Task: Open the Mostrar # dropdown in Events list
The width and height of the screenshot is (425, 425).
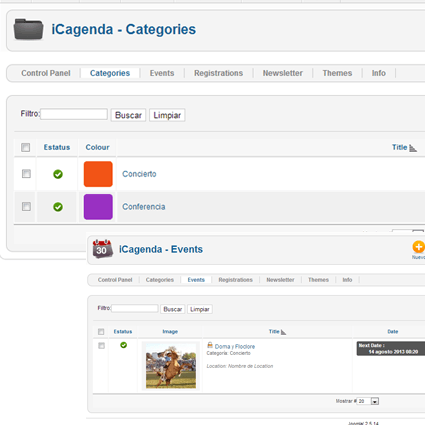Action: pos(375,402)
